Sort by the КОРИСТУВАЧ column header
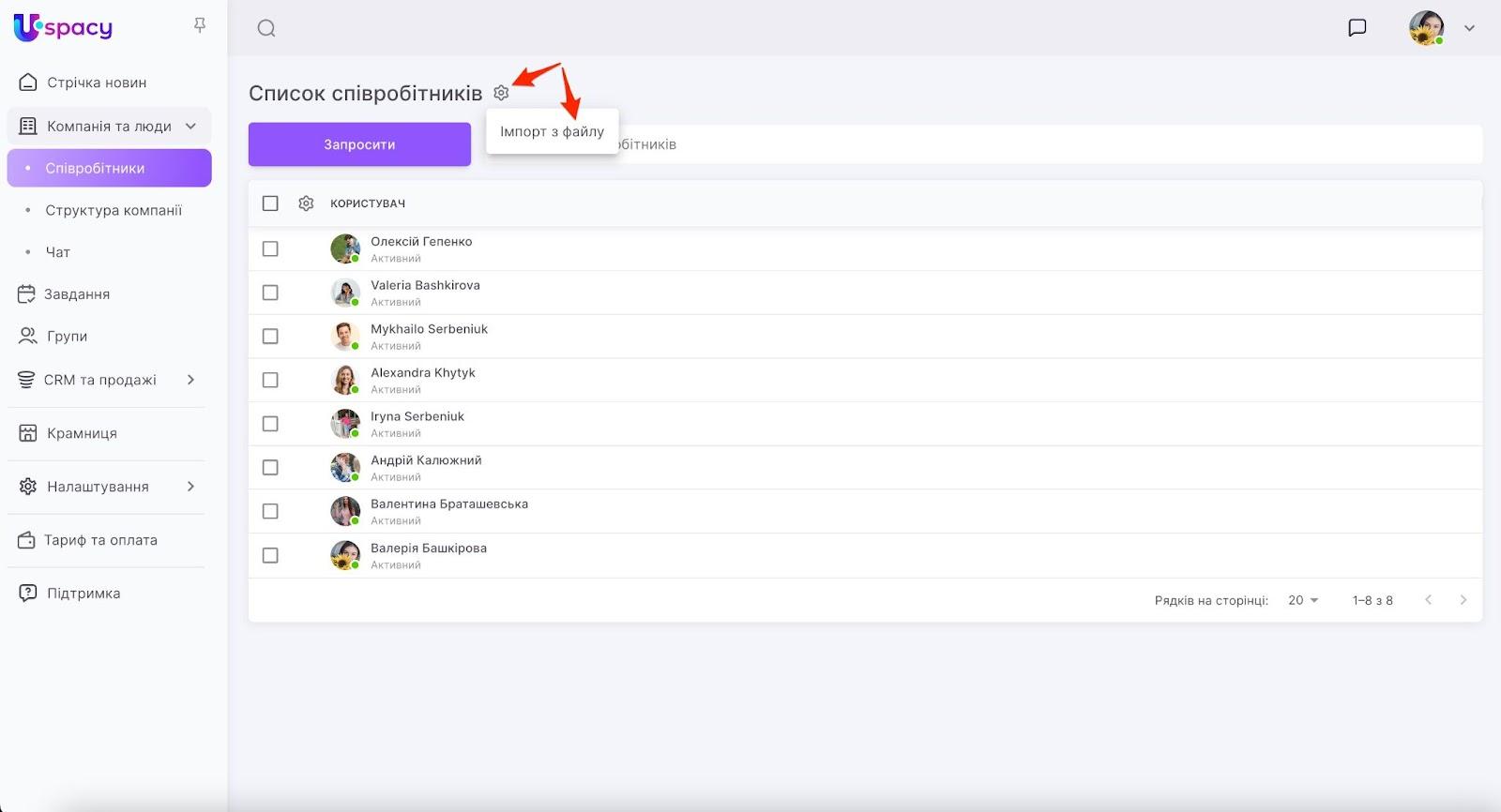 point(368,203)
